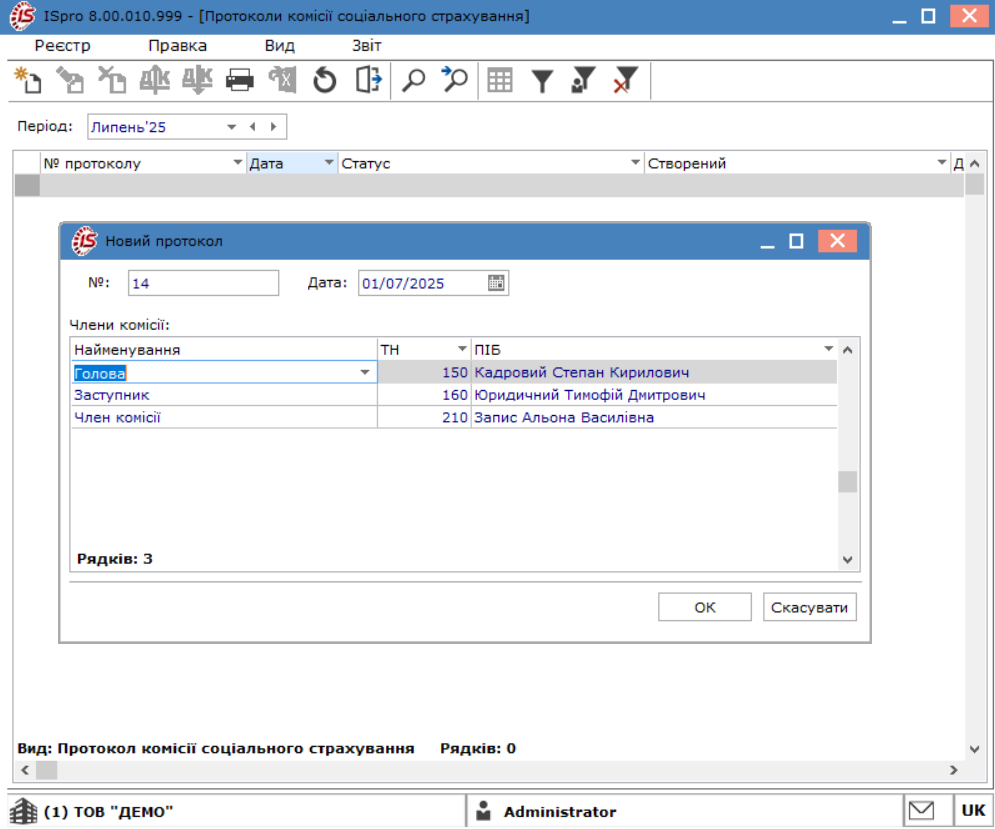Open the Створений column filter dropdown
Viewport: 995px width, 829px height.
[942, 163]
